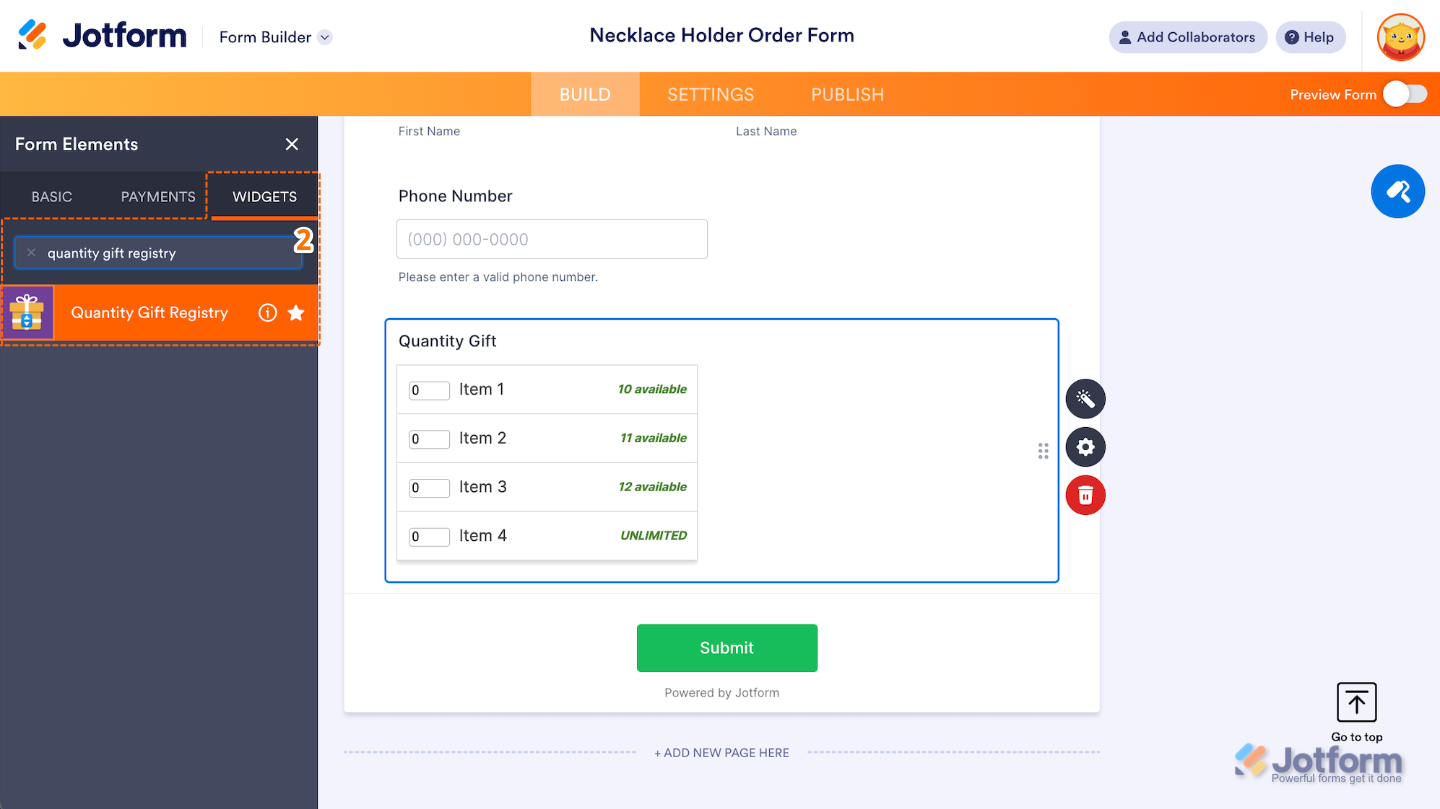The height and width of the screenshot is (809, 1440).
Task: Toggle the Preview Form switch
Action: tap(1404, 94)
